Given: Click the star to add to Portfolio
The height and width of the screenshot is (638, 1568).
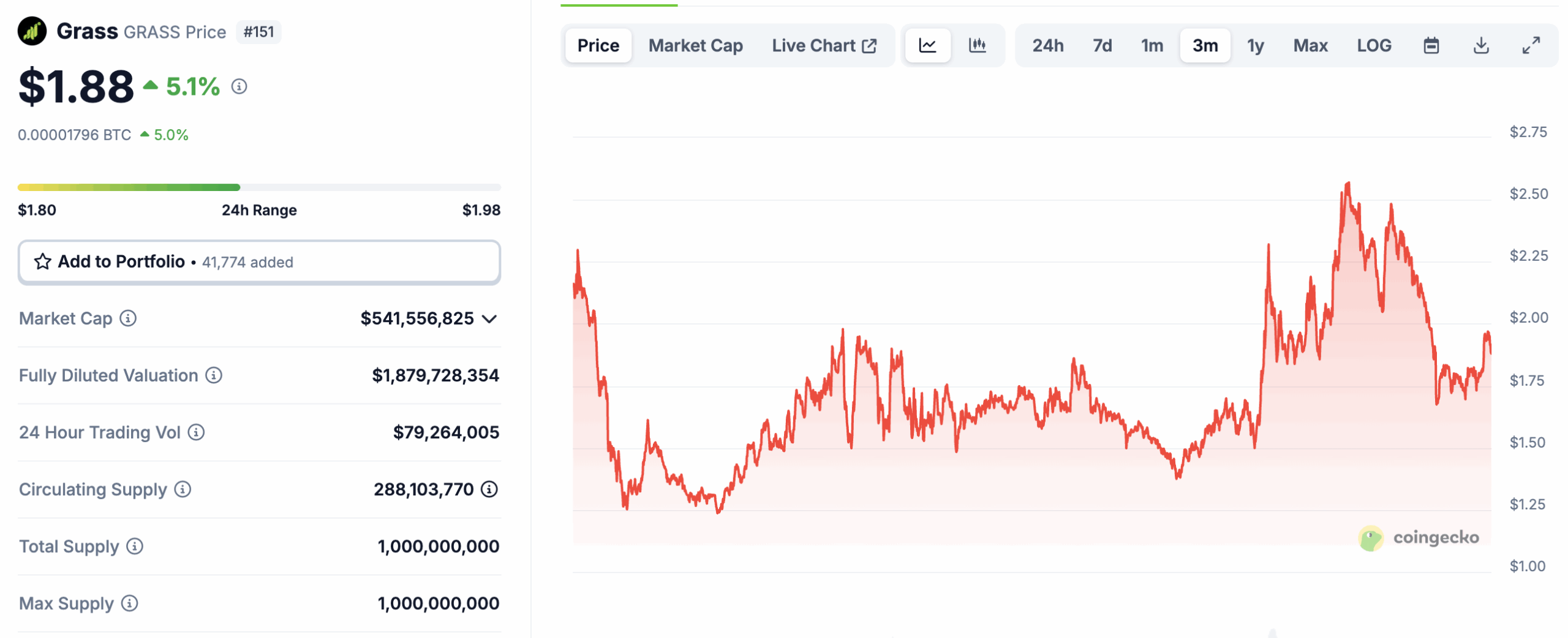Looking at the screenshot, I should 42,262.
